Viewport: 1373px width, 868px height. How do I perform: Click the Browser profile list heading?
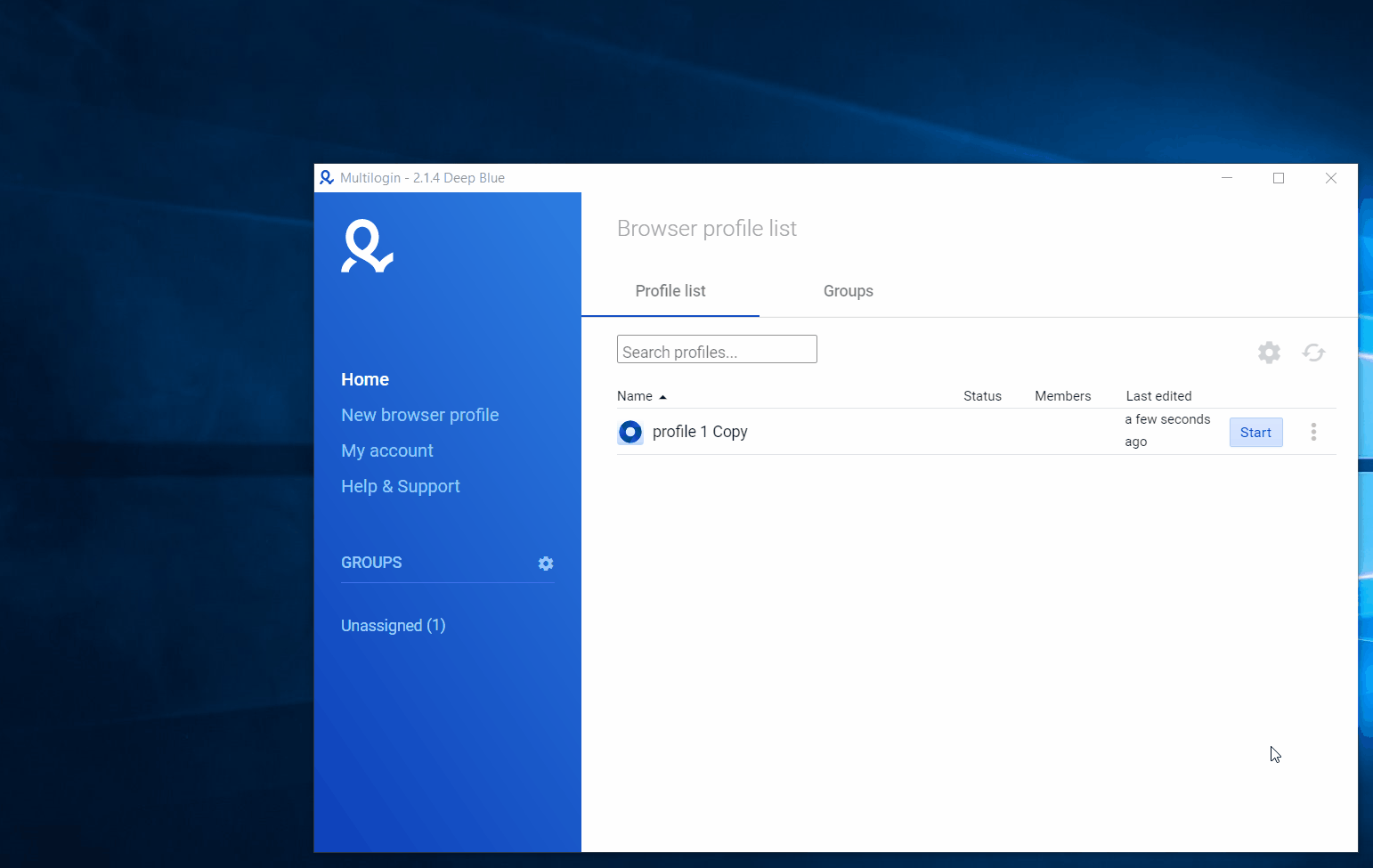pos(707,229)
